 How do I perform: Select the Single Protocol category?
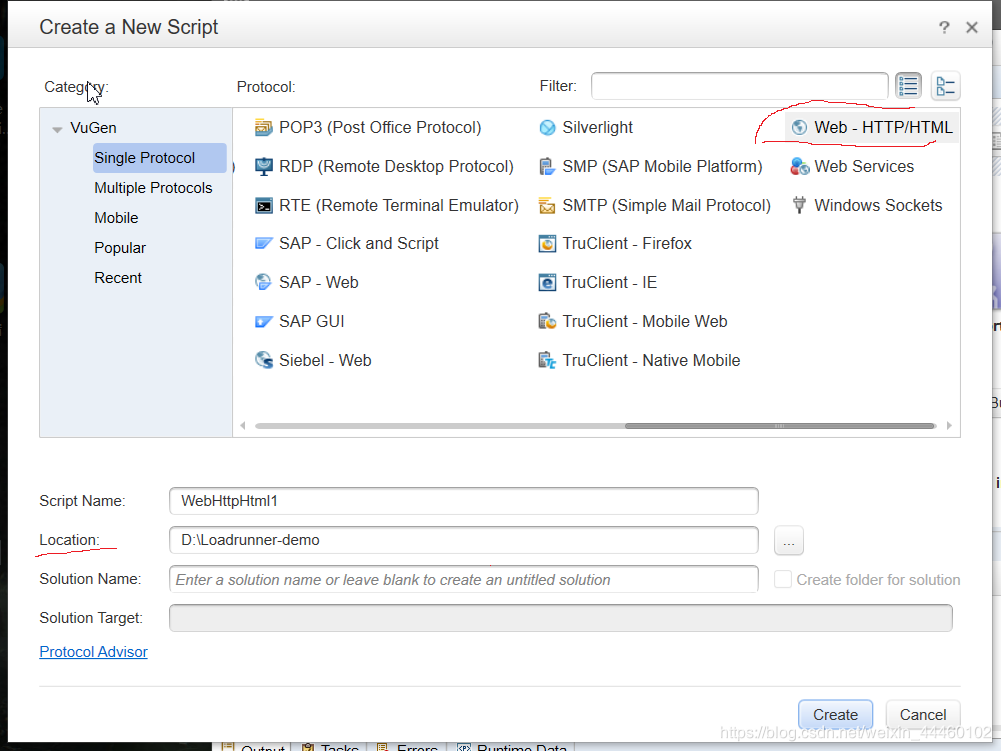pyautogui.click(x=159, y=158)
